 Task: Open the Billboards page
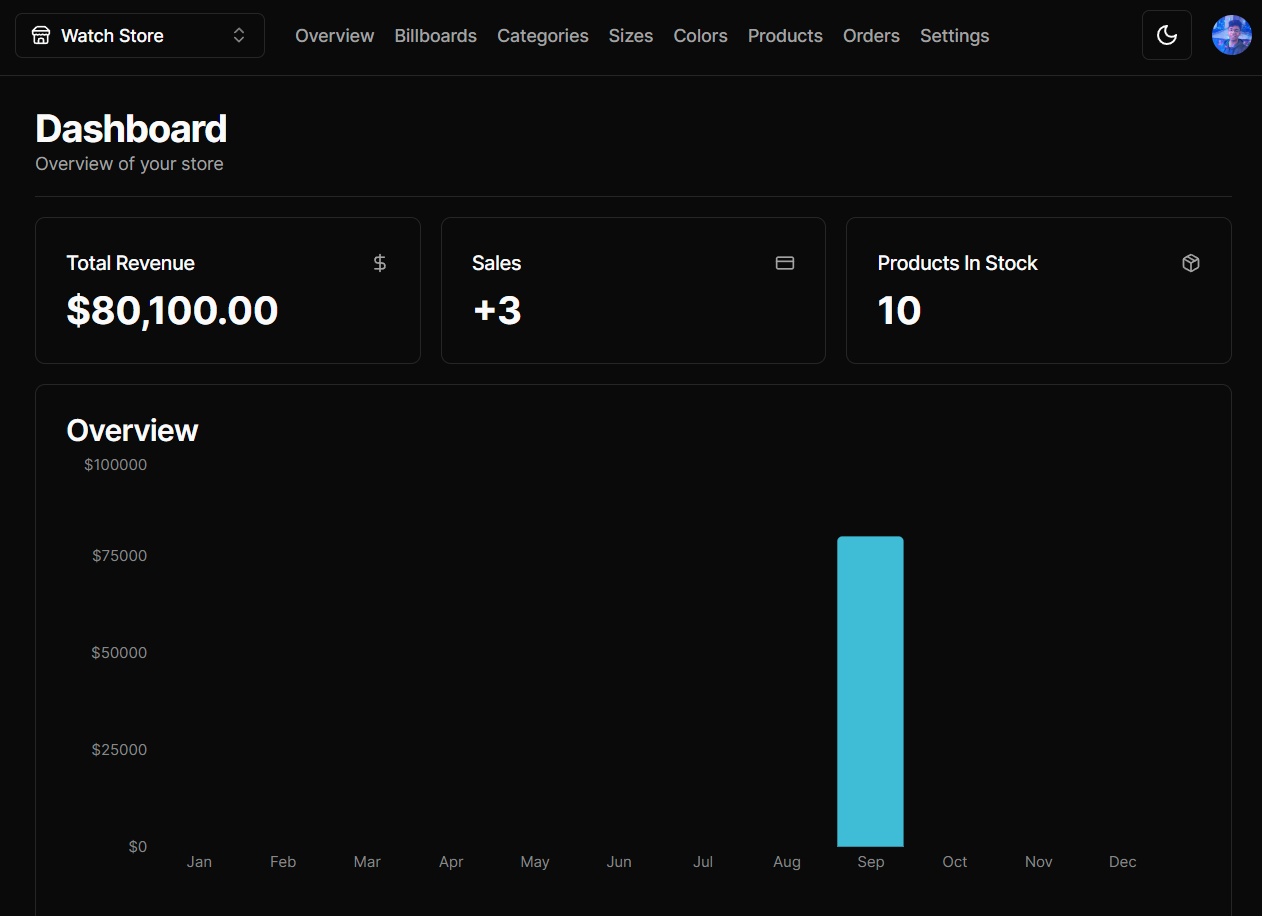[x=435, y=36]
